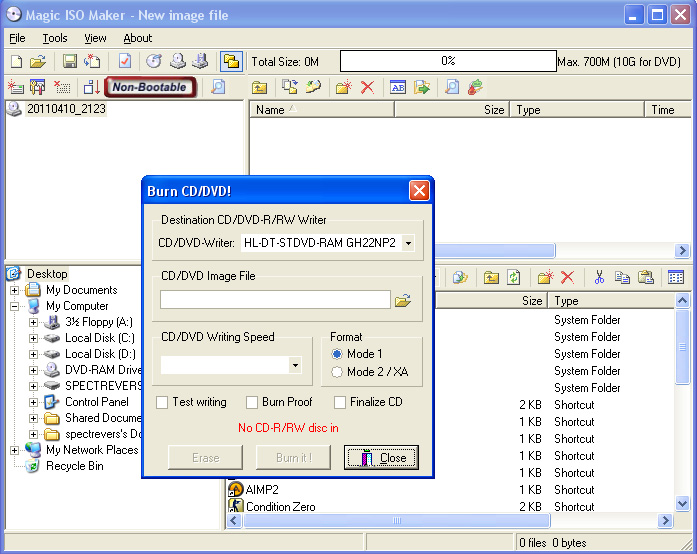Click the paste icon in lower toolbar
The width and height of the screenshot is (697, 554).
tap(645, 277)
